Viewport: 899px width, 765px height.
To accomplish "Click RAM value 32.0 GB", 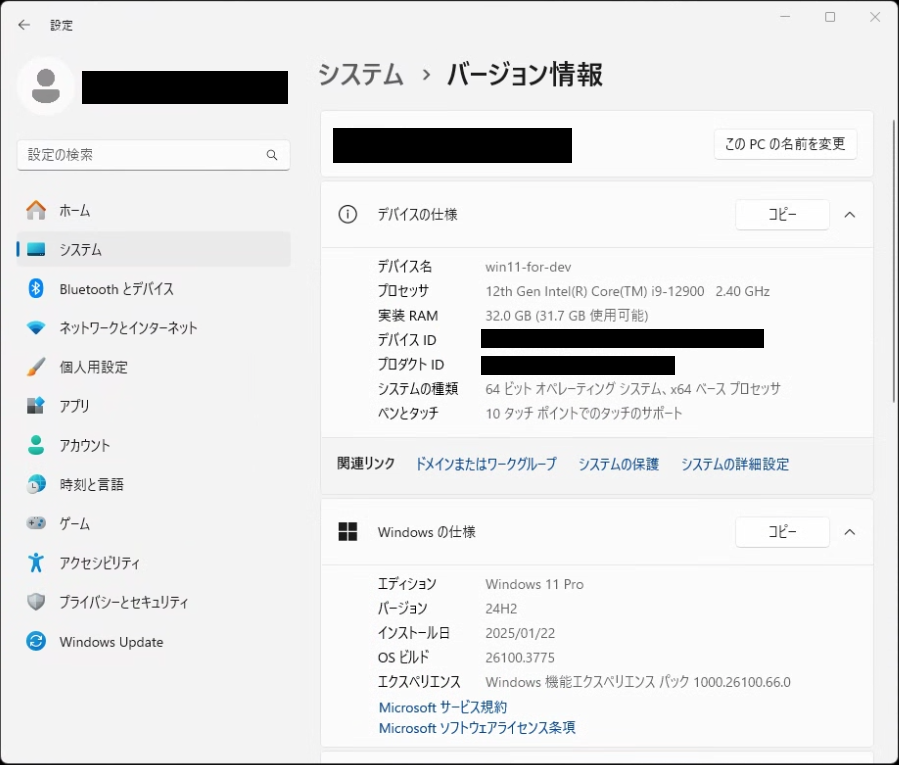I will 566,315.
